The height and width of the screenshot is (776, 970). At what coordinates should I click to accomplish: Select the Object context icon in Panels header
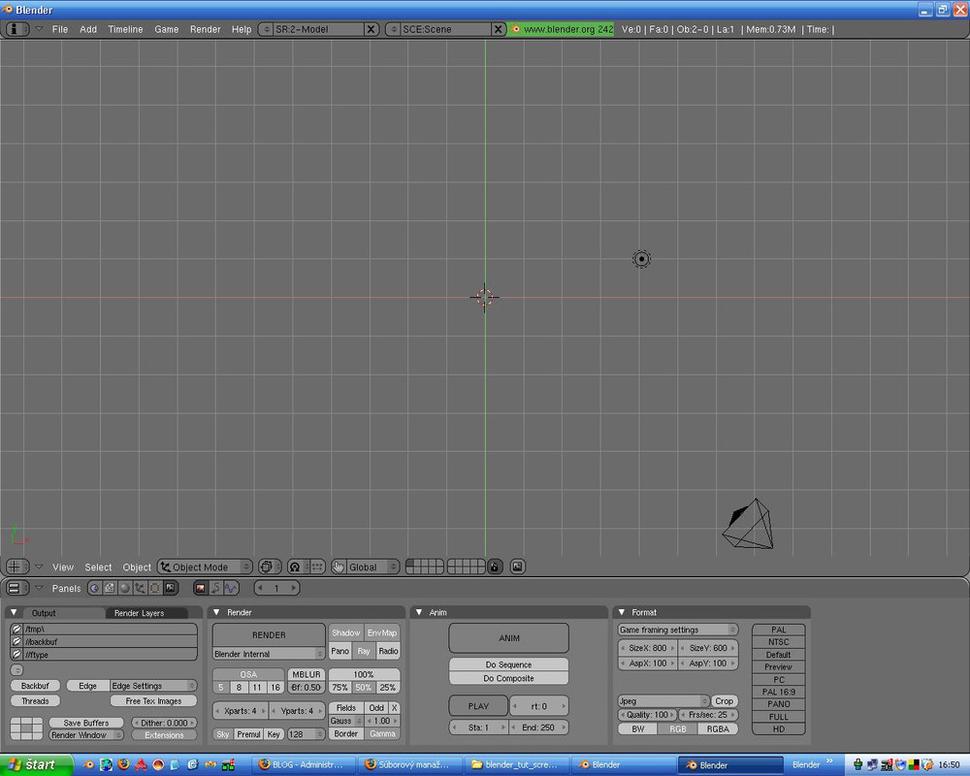click(x=140, y=588)
